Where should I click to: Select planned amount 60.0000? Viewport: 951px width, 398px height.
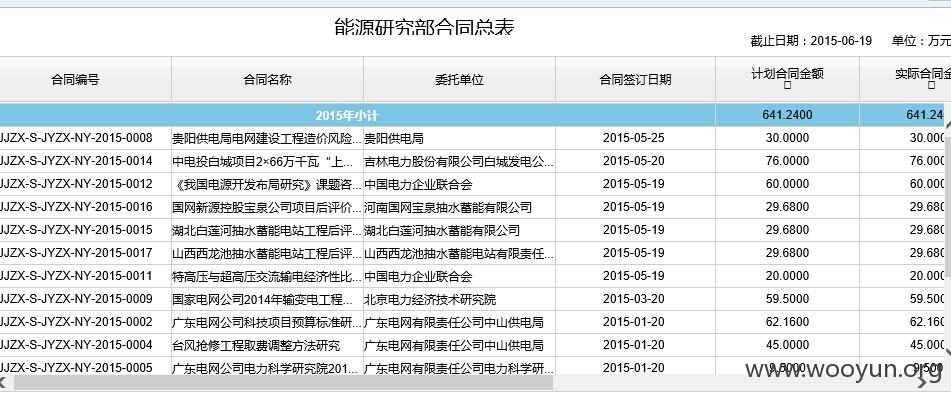[x=787, y=184]
